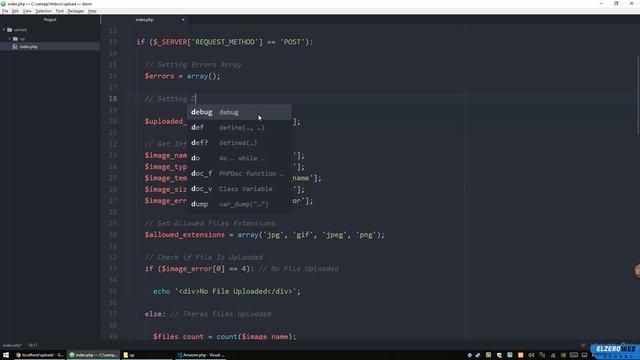Open the Edit menu
The width and height of the screenshot is (640, 360).
[15, 11]
